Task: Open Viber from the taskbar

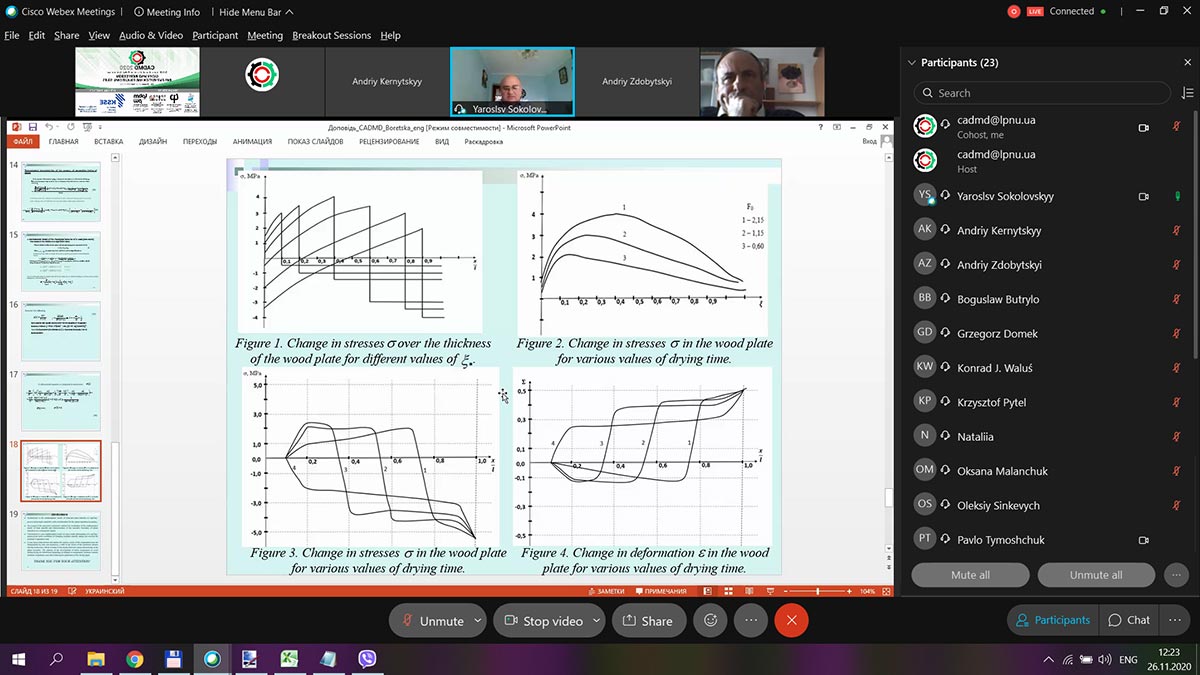Action: 367,659
